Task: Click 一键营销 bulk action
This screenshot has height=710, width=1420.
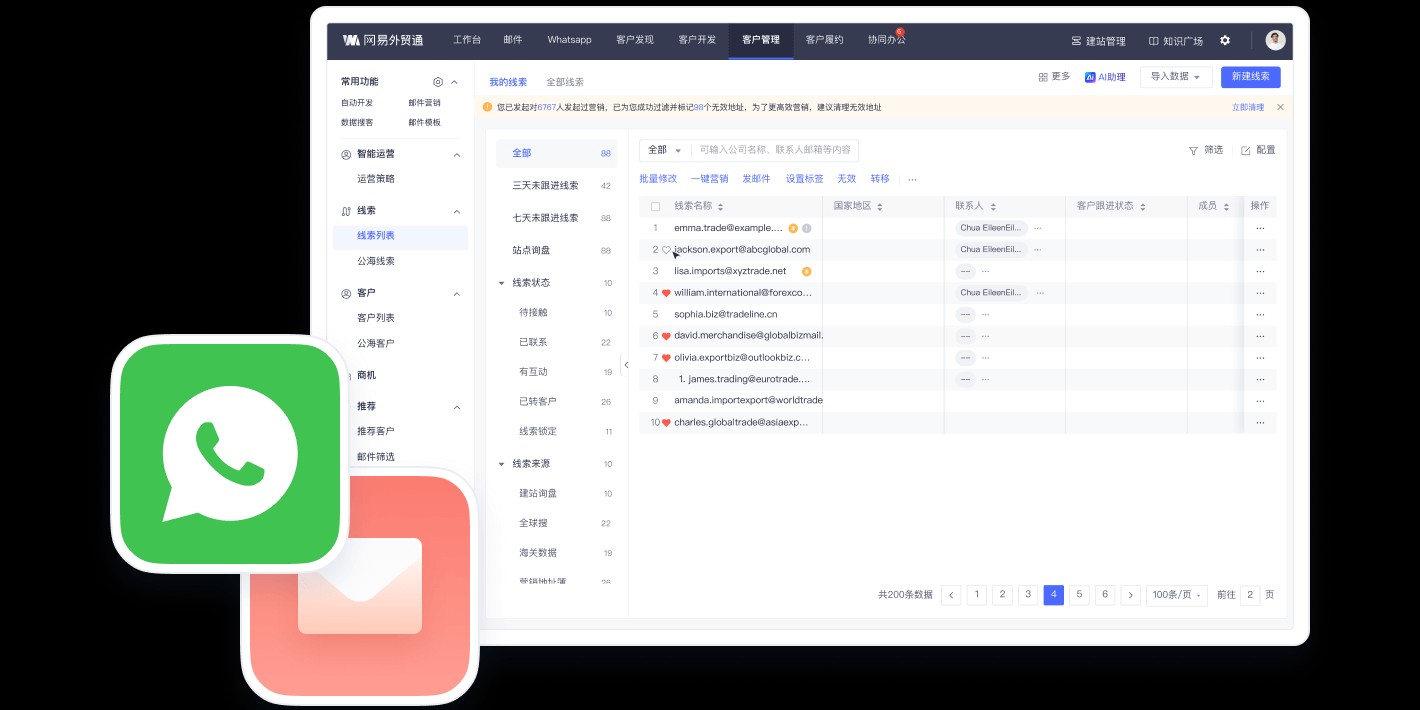Action: (709, 179)
